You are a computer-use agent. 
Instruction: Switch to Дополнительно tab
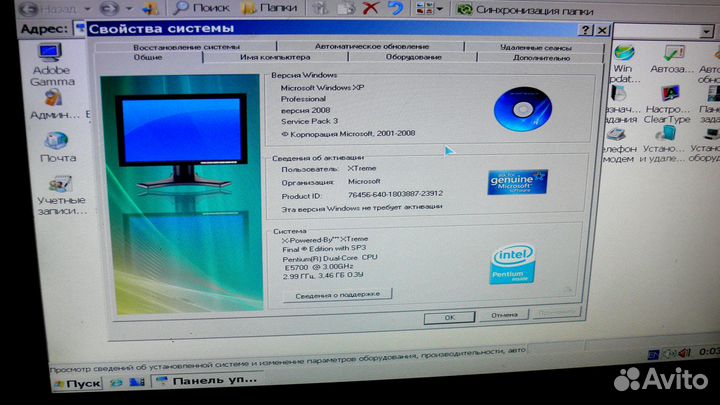click(541, 58)
